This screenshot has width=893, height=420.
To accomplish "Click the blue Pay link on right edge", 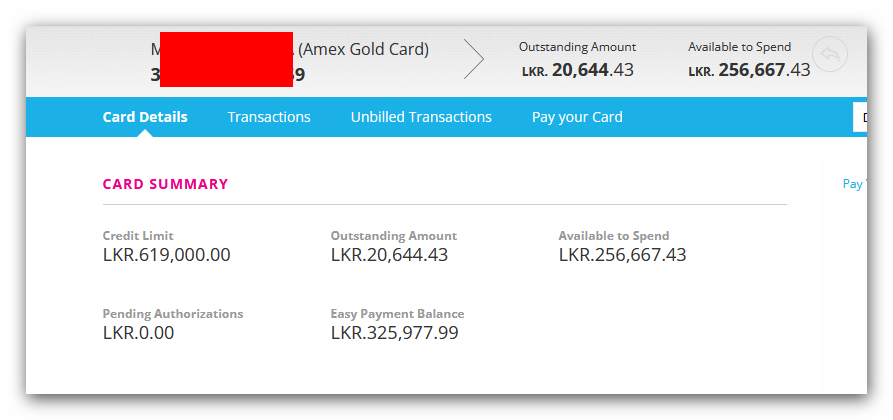I will point(854,184).
